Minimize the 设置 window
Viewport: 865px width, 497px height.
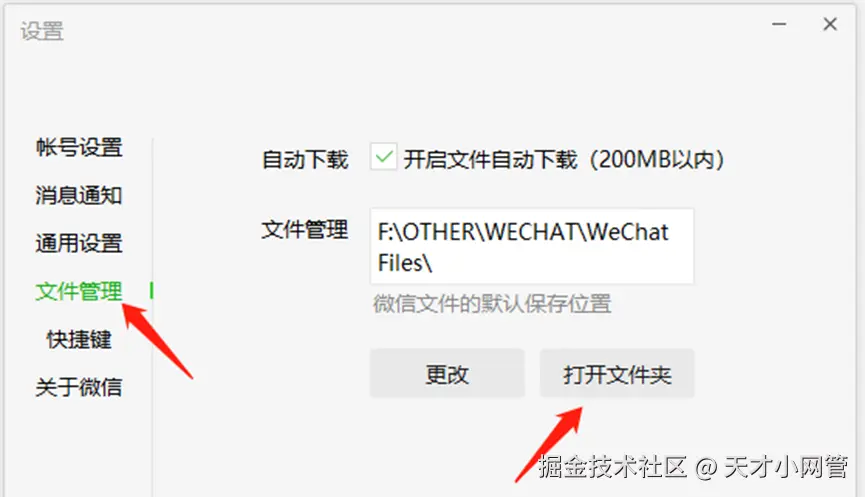click(x=779, y=24)
